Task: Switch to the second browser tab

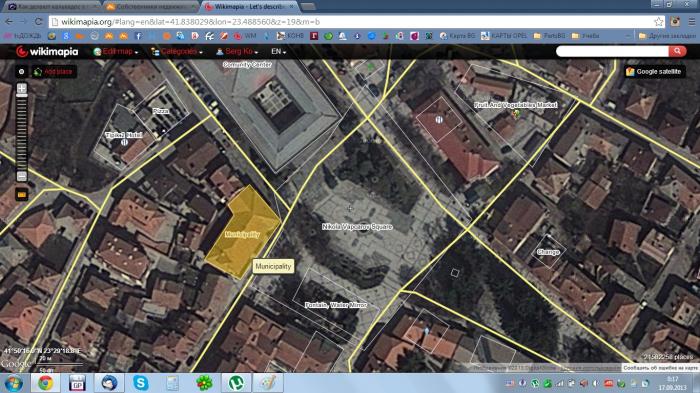Action: click(x=151, y=7)
